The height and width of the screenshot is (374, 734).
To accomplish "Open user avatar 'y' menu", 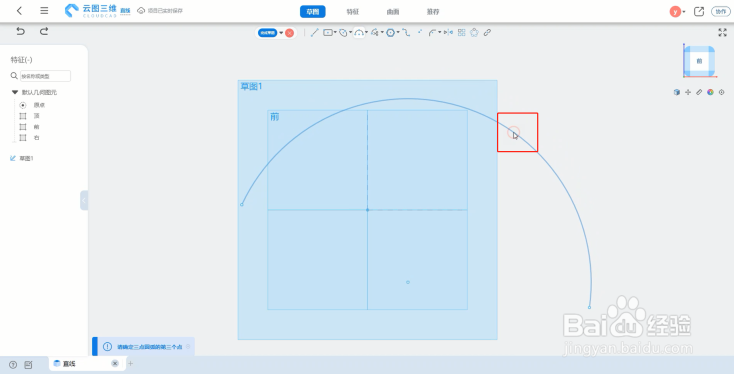I will coord(676,12).
